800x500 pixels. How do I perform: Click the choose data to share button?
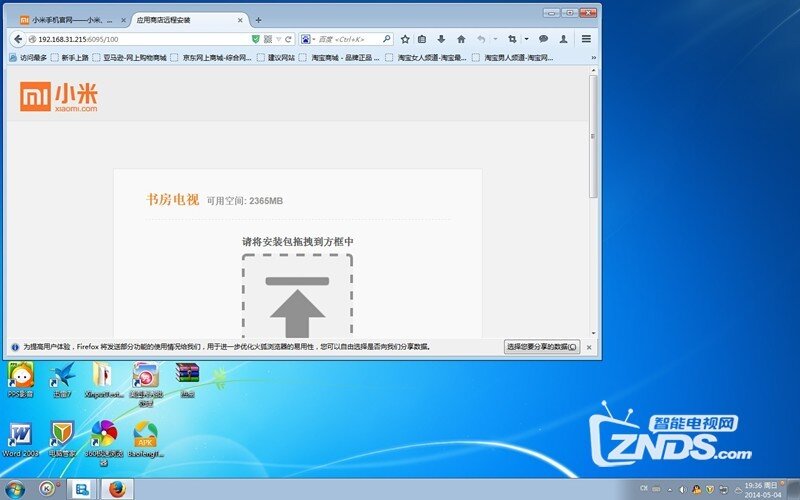pyautogui.click(x=542, y=347)
